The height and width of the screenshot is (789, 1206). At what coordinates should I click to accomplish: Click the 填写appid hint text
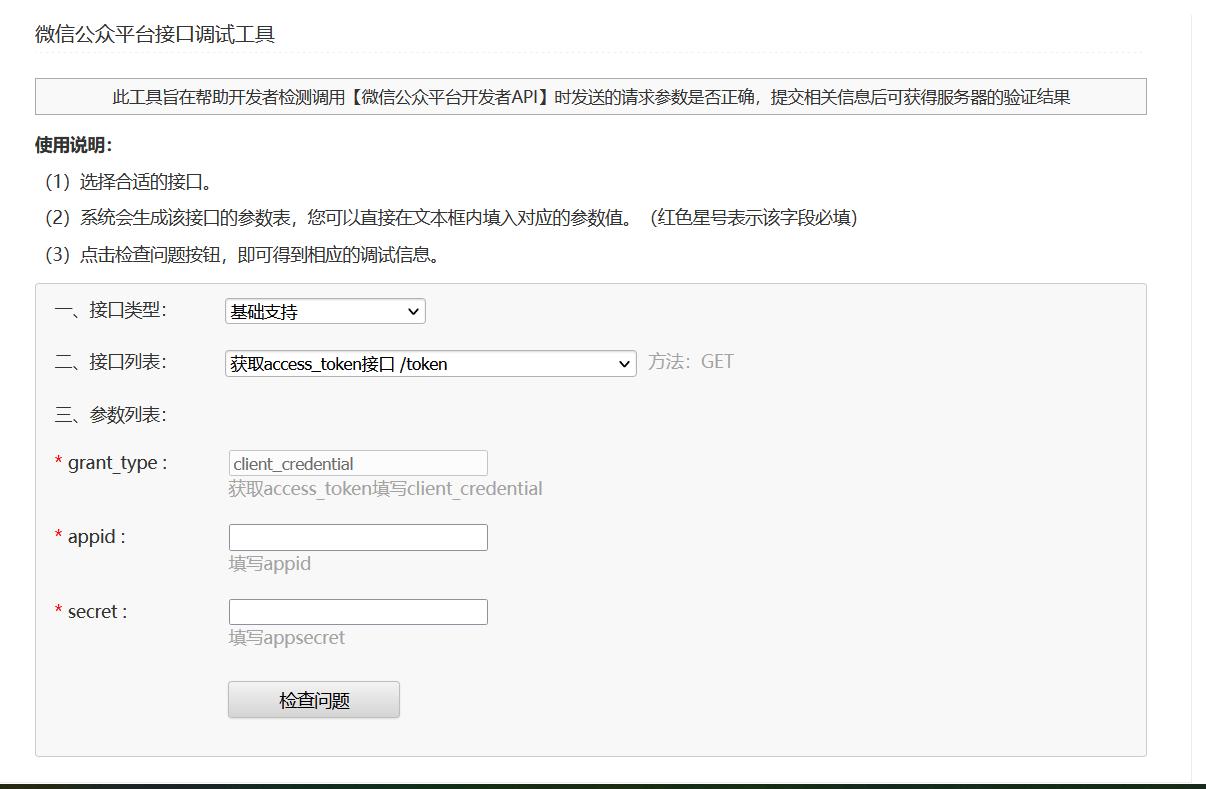coord(268,563)
